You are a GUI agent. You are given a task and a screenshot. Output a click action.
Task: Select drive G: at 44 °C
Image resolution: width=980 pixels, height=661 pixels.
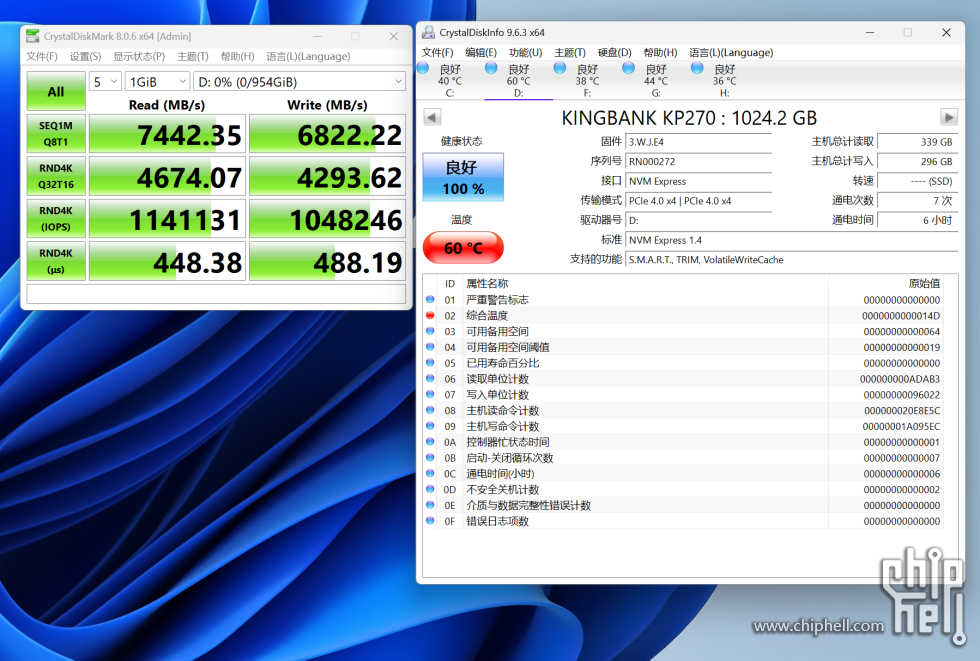pyautogui.click(x=656, y=81)
